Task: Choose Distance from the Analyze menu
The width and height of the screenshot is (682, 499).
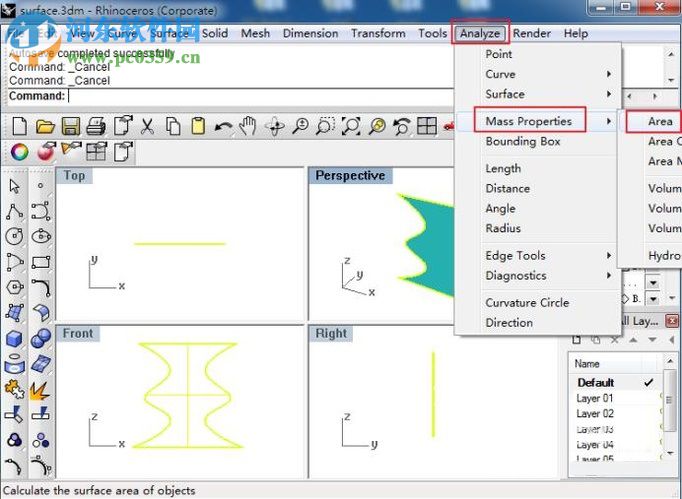Action: click(538, 188)
